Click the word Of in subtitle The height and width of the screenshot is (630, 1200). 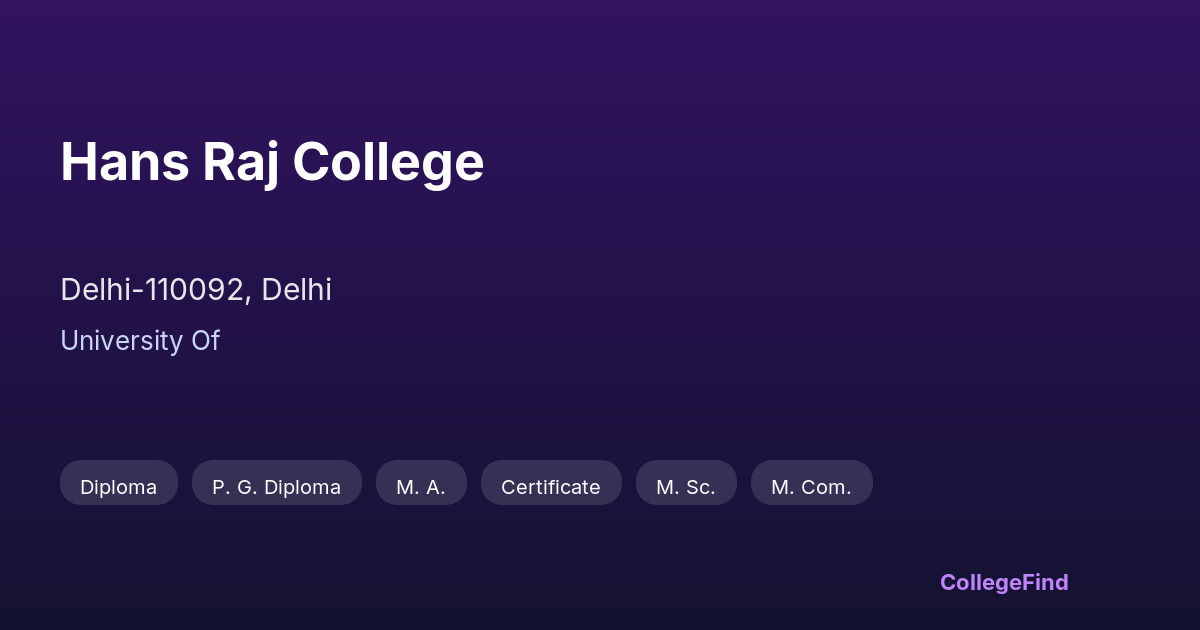tap(202, 341)
